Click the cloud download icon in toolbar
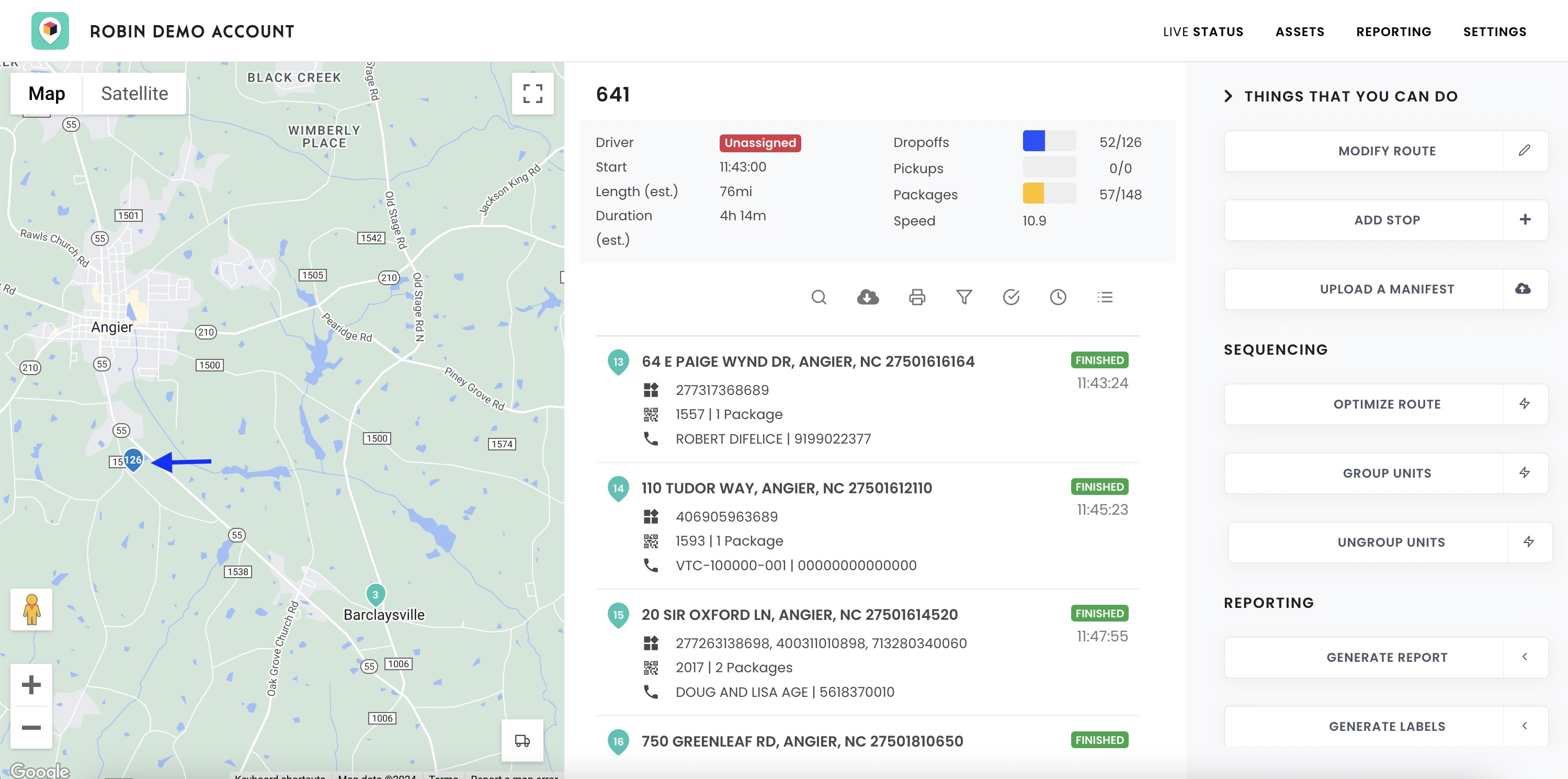Screen dimensions: 1568x779 click(867, 297)
